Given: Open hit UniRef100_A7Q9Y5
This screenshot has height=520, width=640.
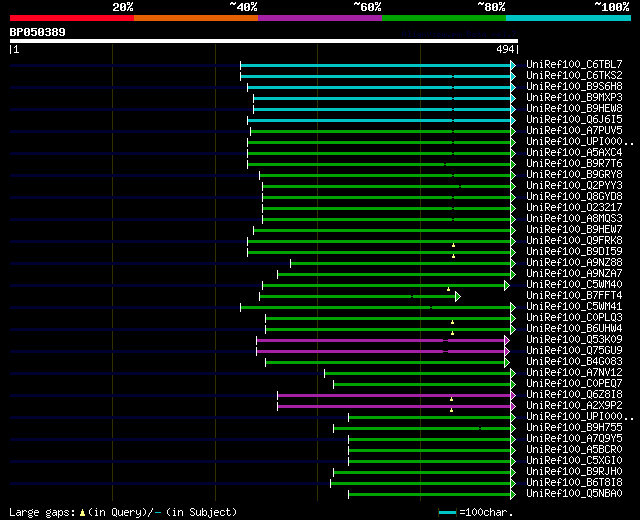Looking at the screenshot, I should click(574, 439).
